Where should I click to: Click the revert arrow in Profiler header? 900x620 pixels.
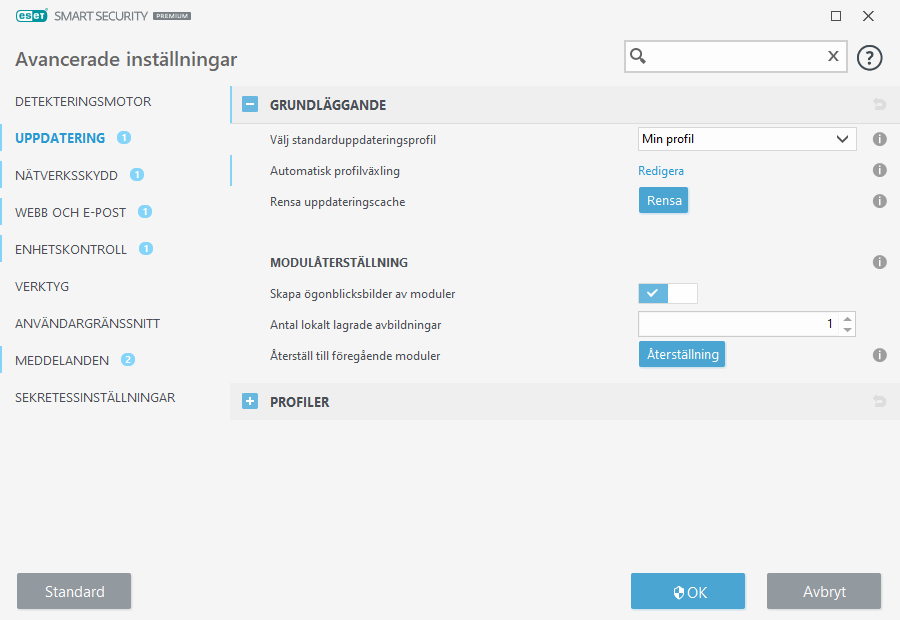[x=880, y=402]
